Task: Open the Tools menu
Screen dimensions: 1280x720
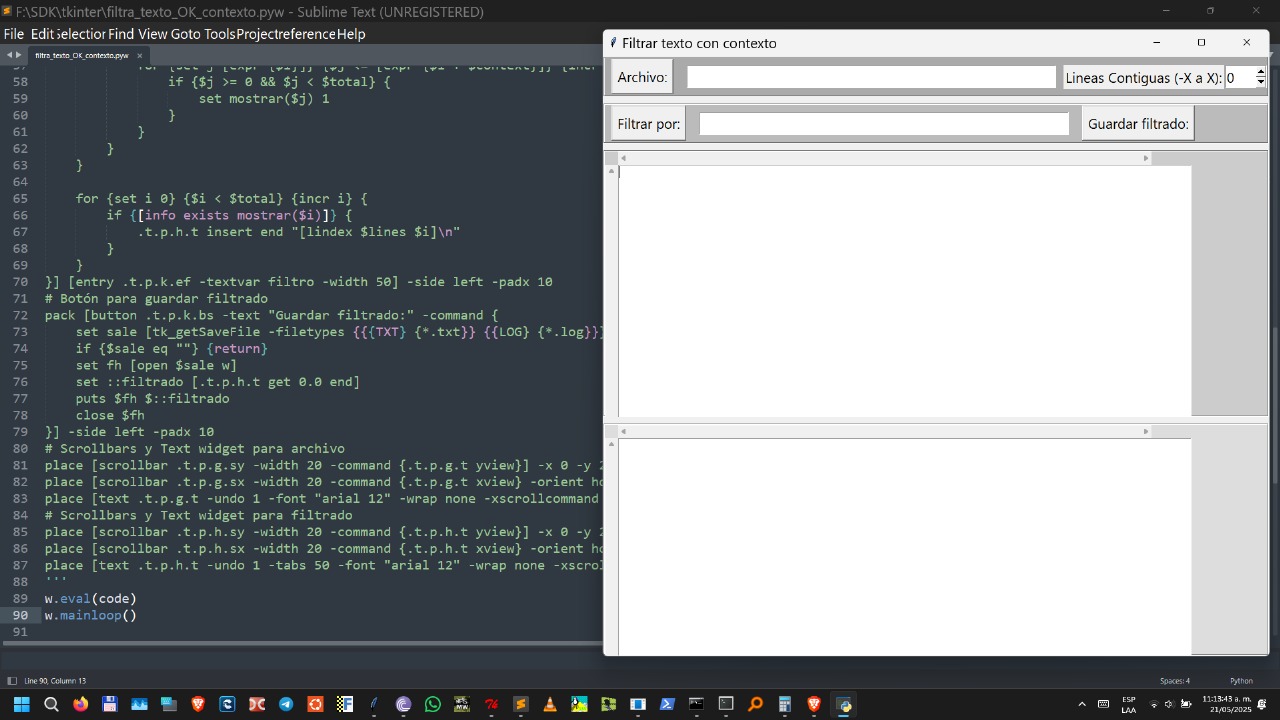Action: [220, 34]
